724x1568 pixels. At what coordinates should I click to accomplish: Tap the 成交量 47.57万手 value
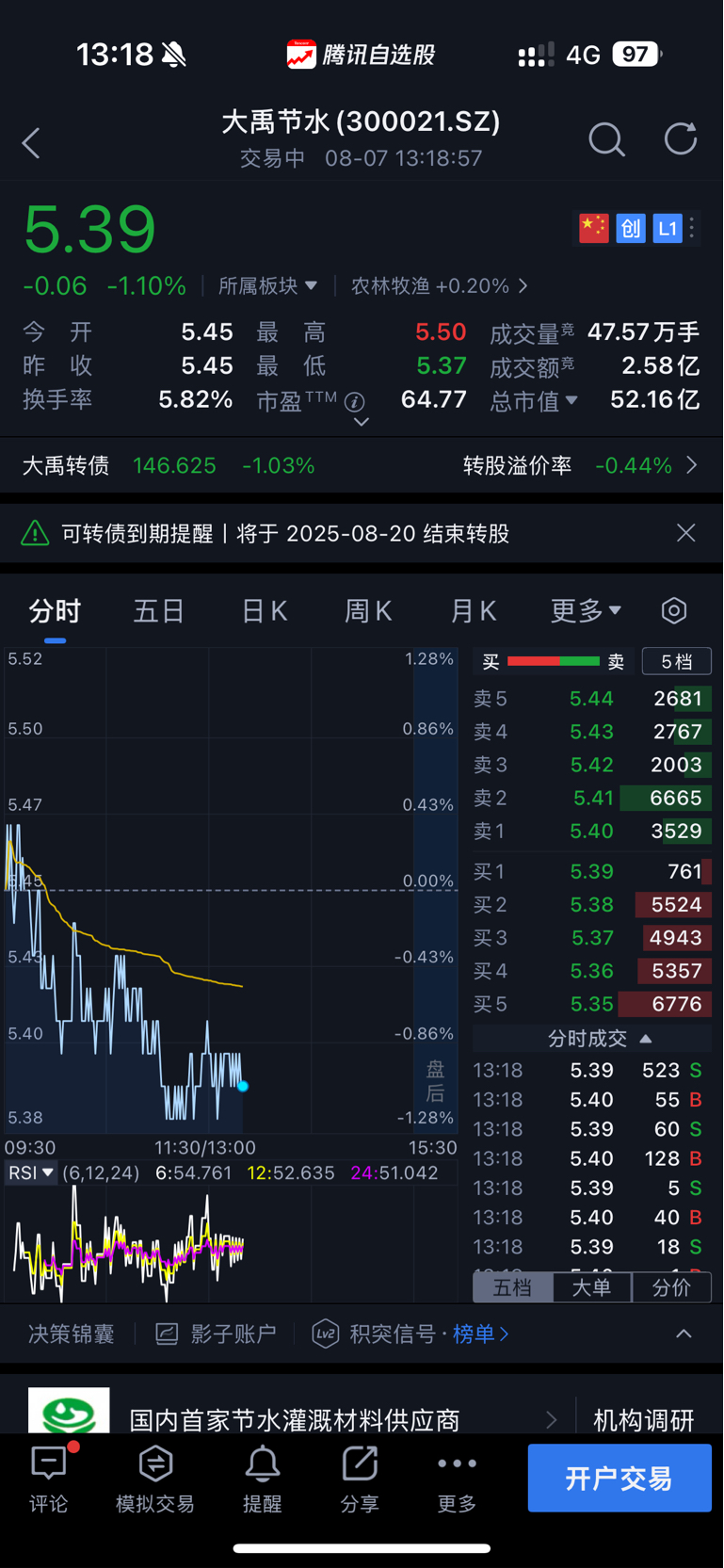click(643, 331)
